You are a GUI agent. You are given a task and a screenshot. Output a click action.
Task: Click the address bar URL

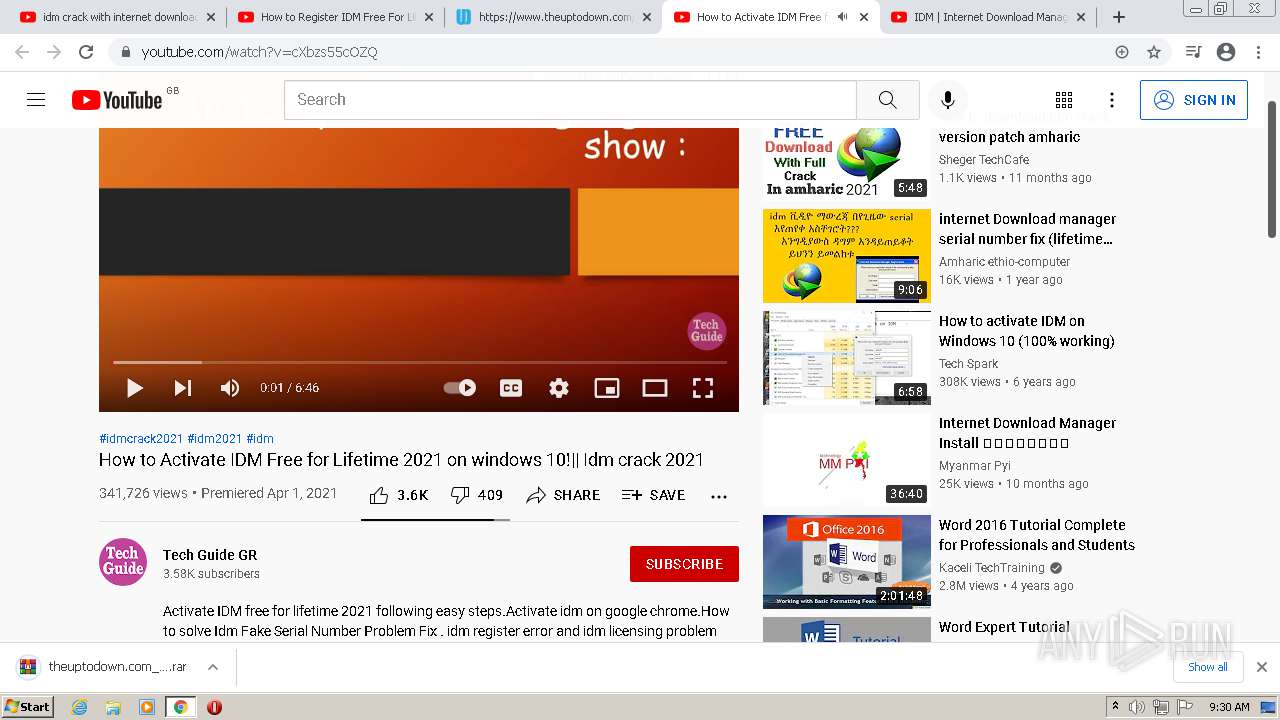tap(259, 52)
